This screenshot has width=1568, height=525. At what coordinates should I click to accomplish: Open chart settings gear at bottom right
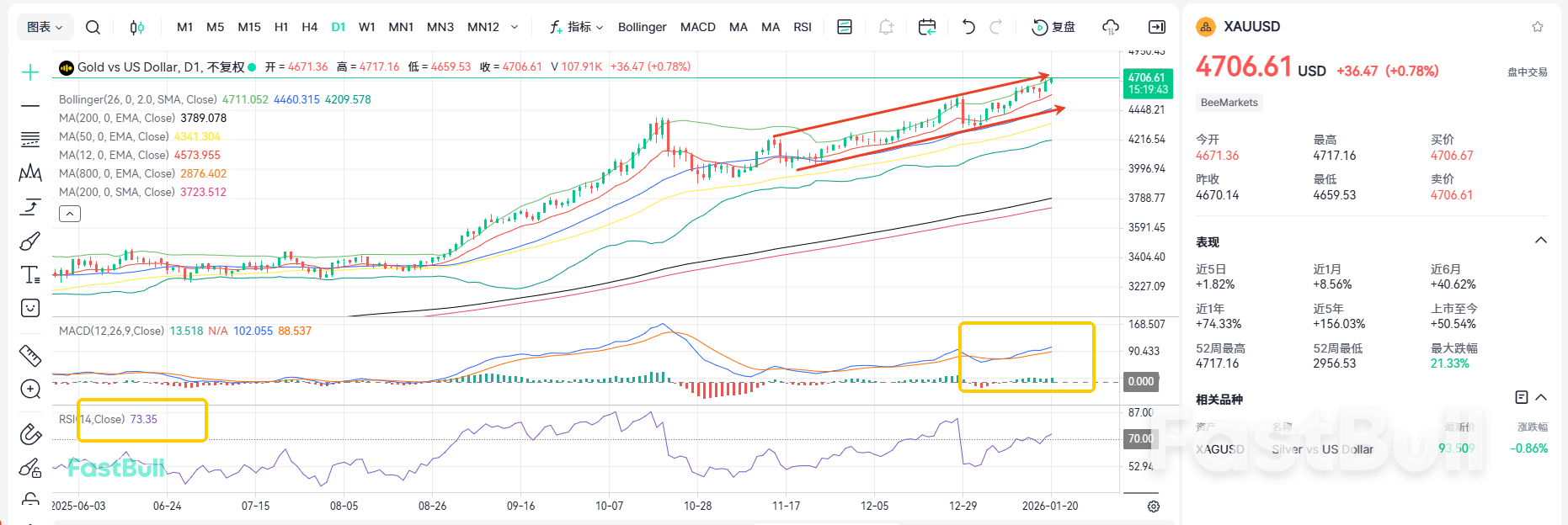click(x=1154, y=506)
